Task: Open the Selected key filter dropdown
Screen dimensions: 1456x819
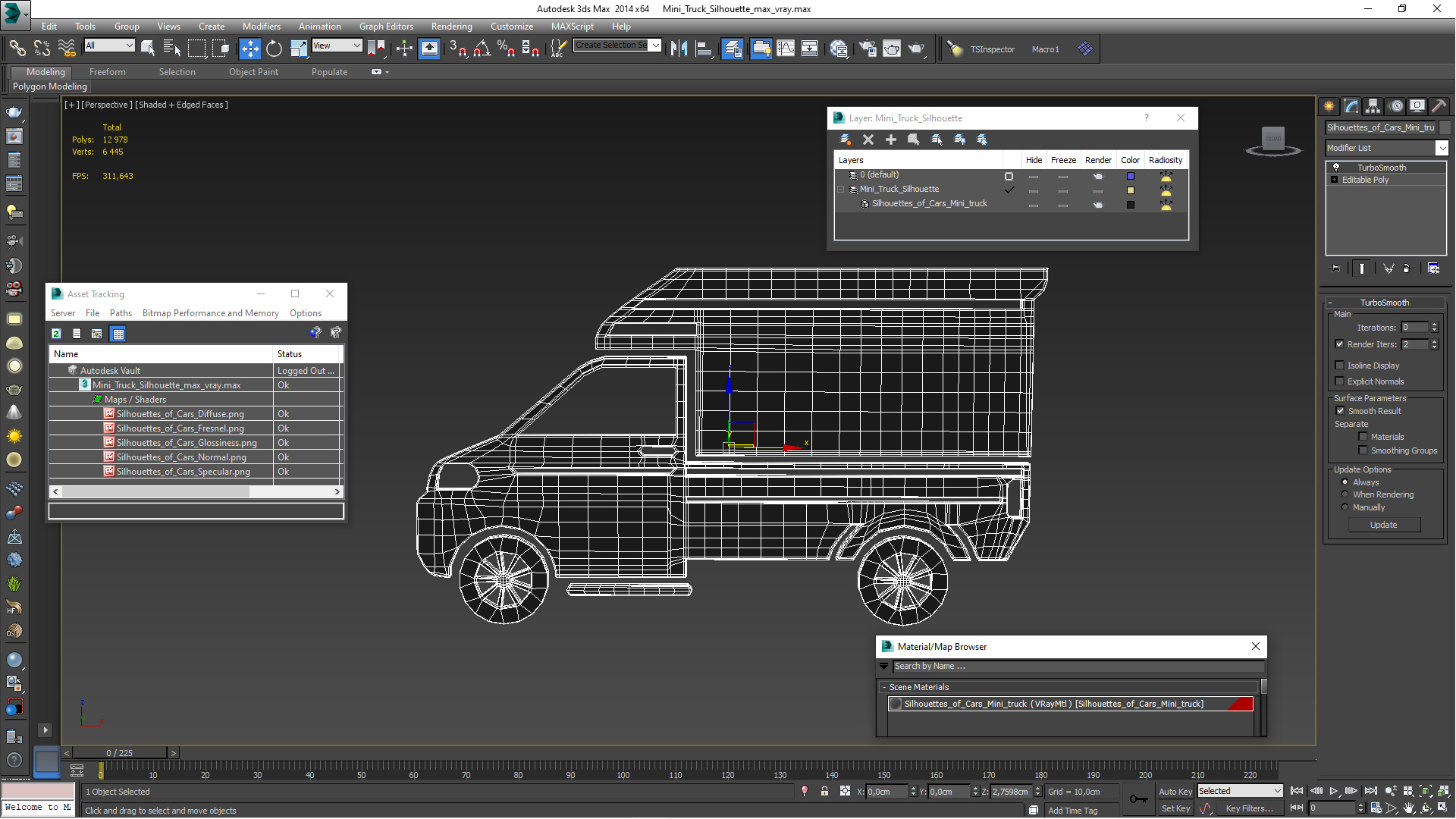Action: click(1241, 791)
